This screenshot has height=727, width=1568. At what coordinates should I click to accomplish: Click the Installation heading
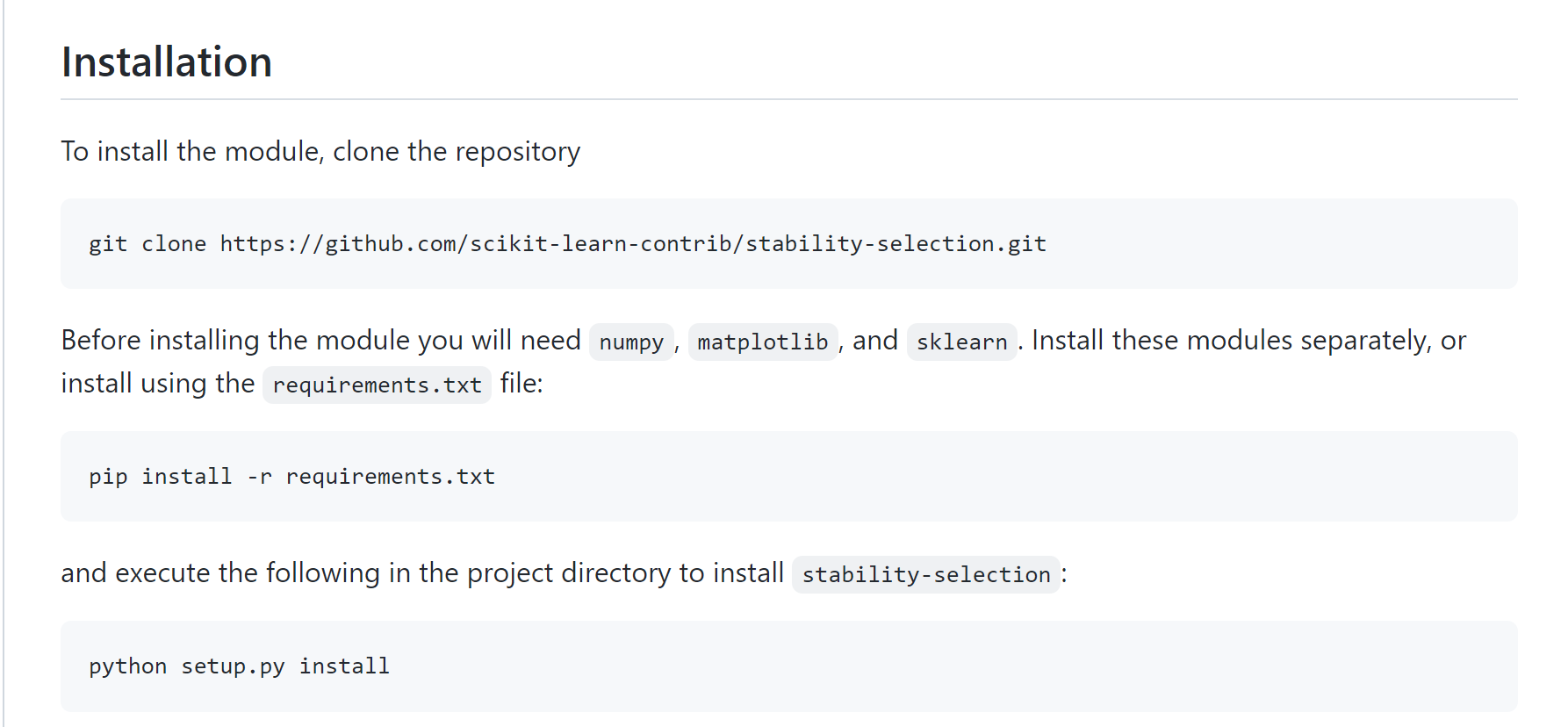[167, 62]
